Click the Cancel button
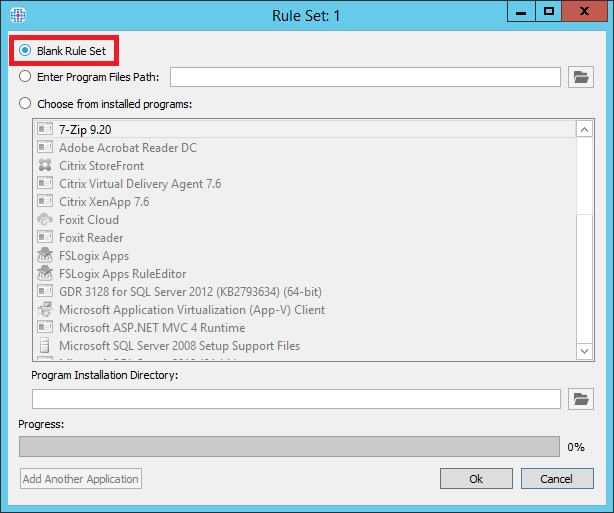This screenshot has width=614, height=513. (557, 479)
